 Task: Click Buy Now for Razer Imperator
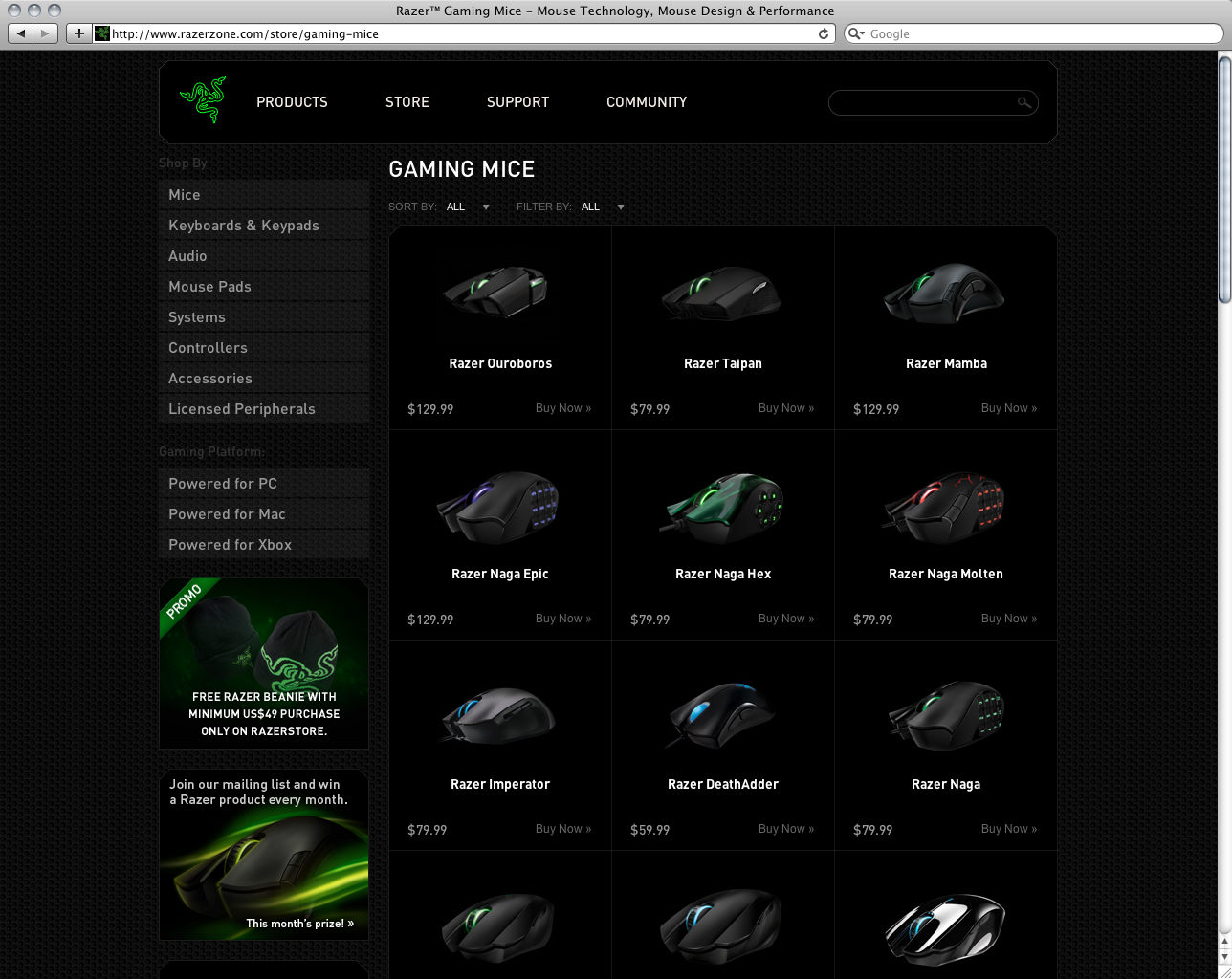pyautogui.click(x=563, y=829)
